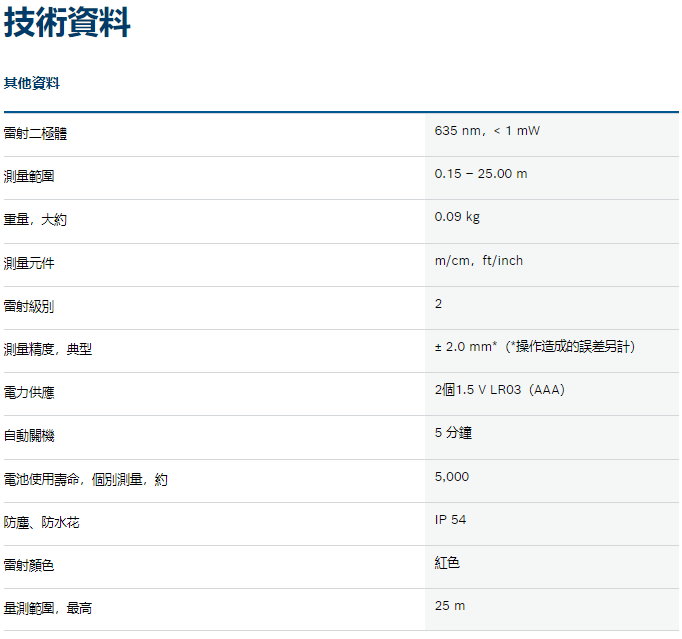Select the 635 nm, < 1 mW value

[x=487, y=131]
